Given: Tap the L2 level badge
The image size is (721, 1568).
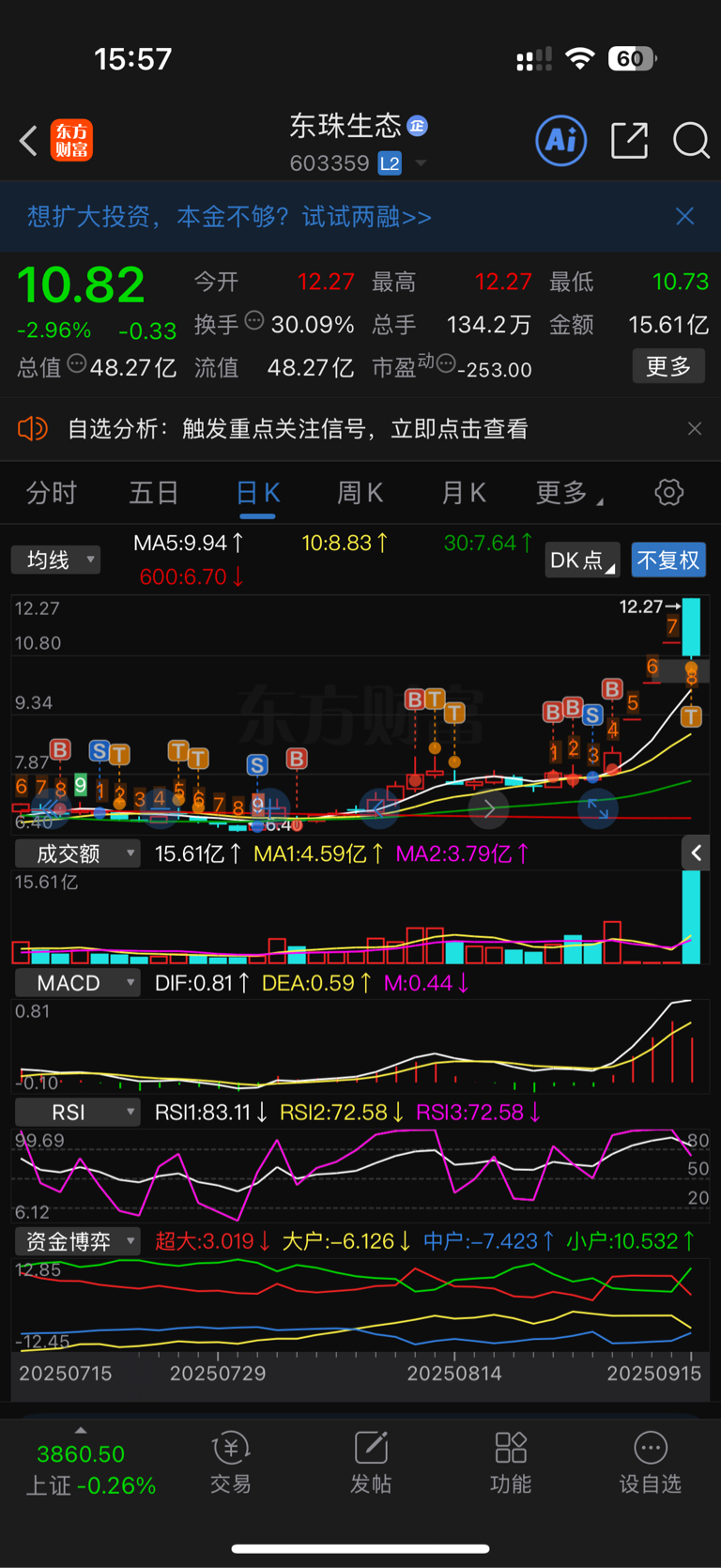Looking at the screenshot, I should (390, 163).
